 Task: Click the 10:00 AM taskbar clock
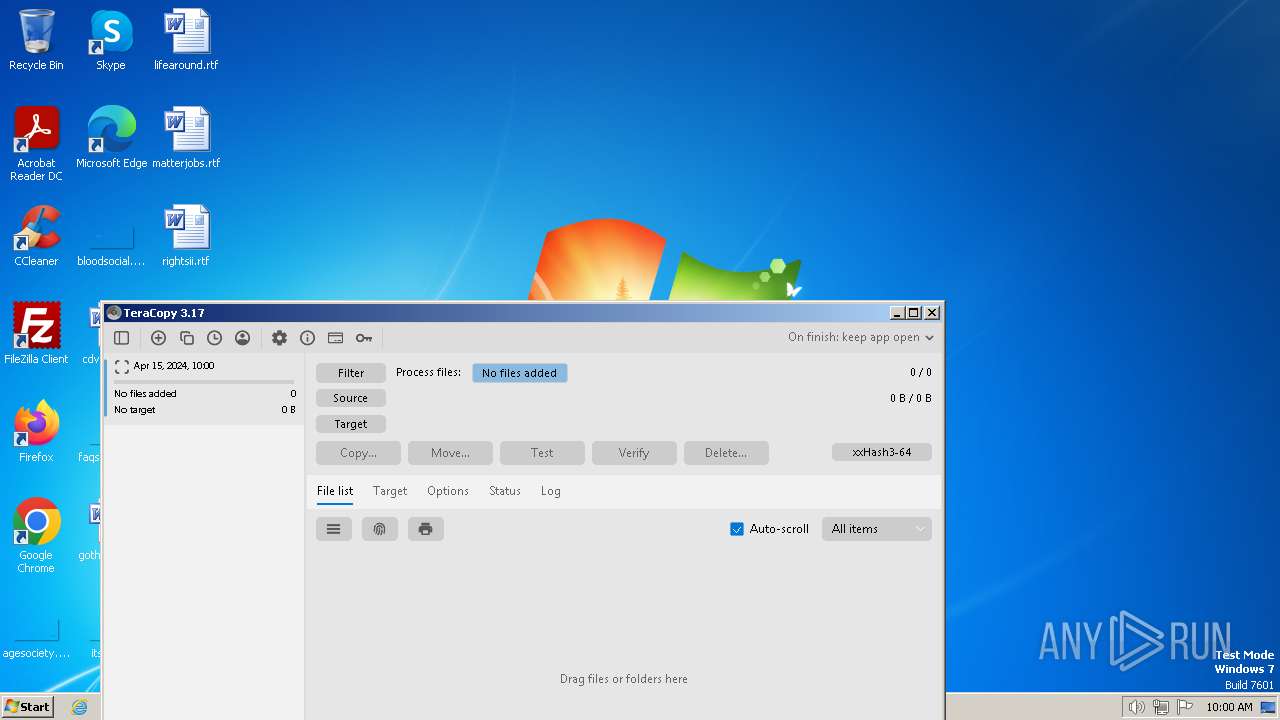coord(1229,707)
